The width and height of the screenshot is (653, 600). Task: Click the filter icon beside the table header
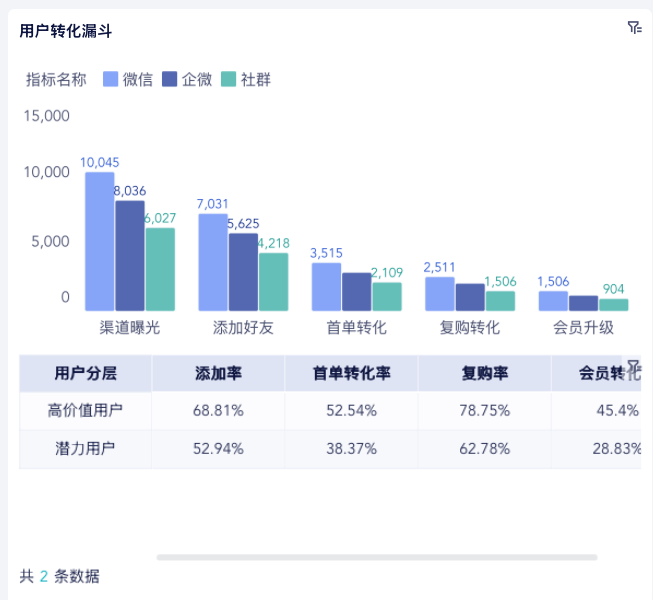click(633, 365)
